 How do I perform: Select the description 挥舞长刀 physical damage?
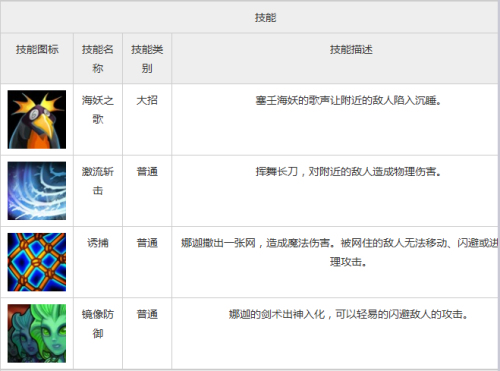point(348,171)
